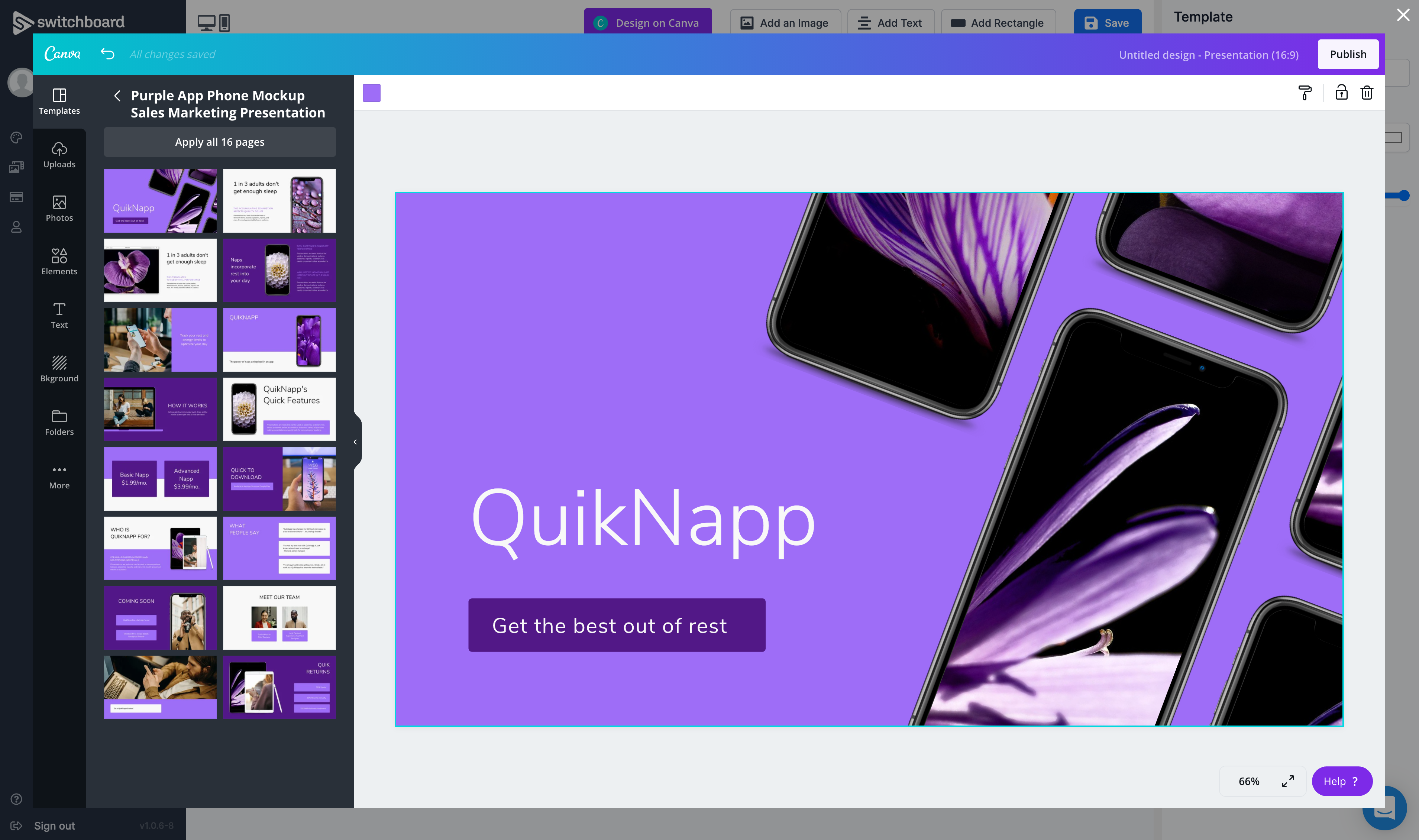Enter fullscreen presentation mode

pos(1288,781)
